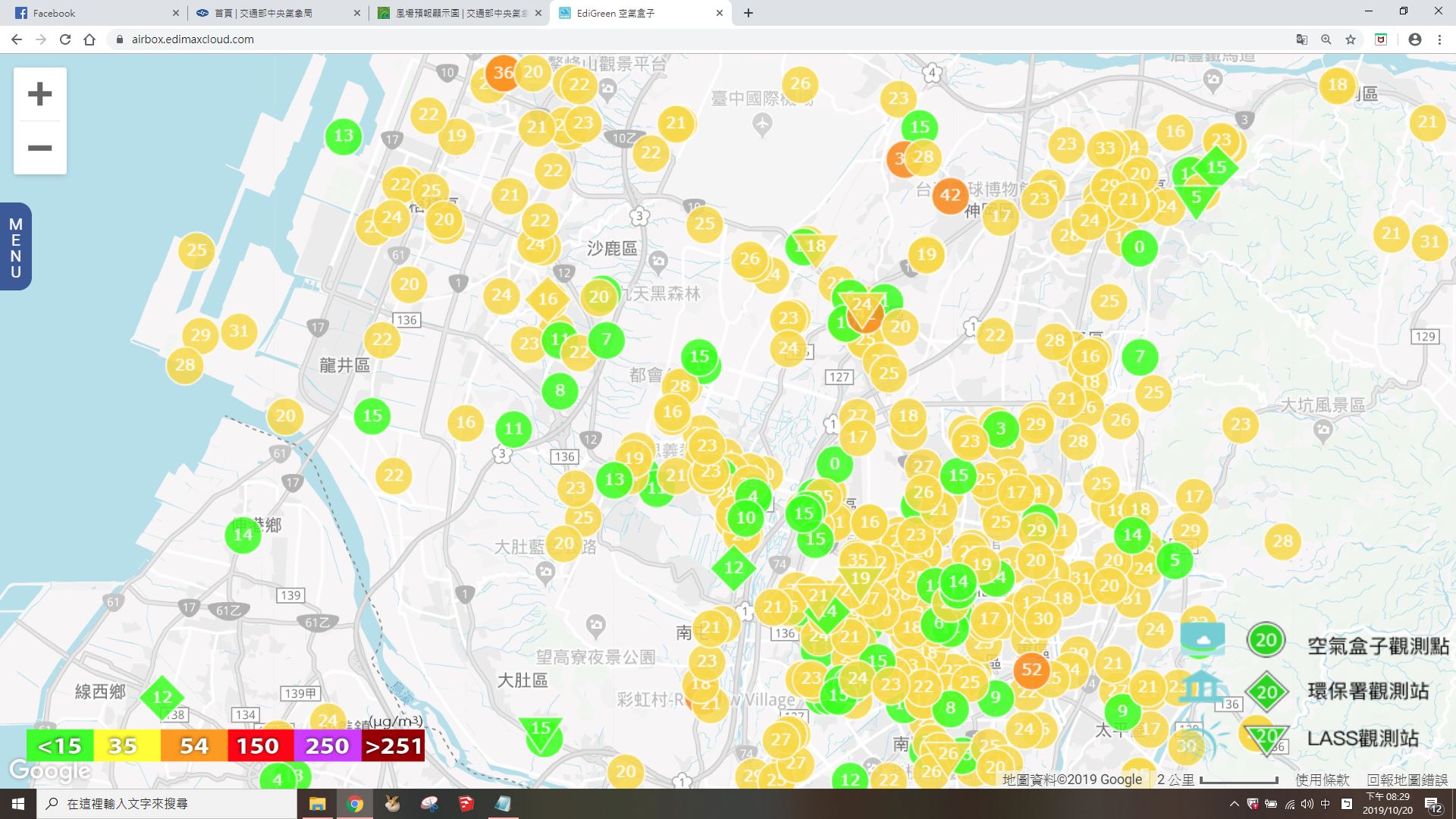
Task: Open the Chrome three-dot menu
Action: click(1439, 39)
